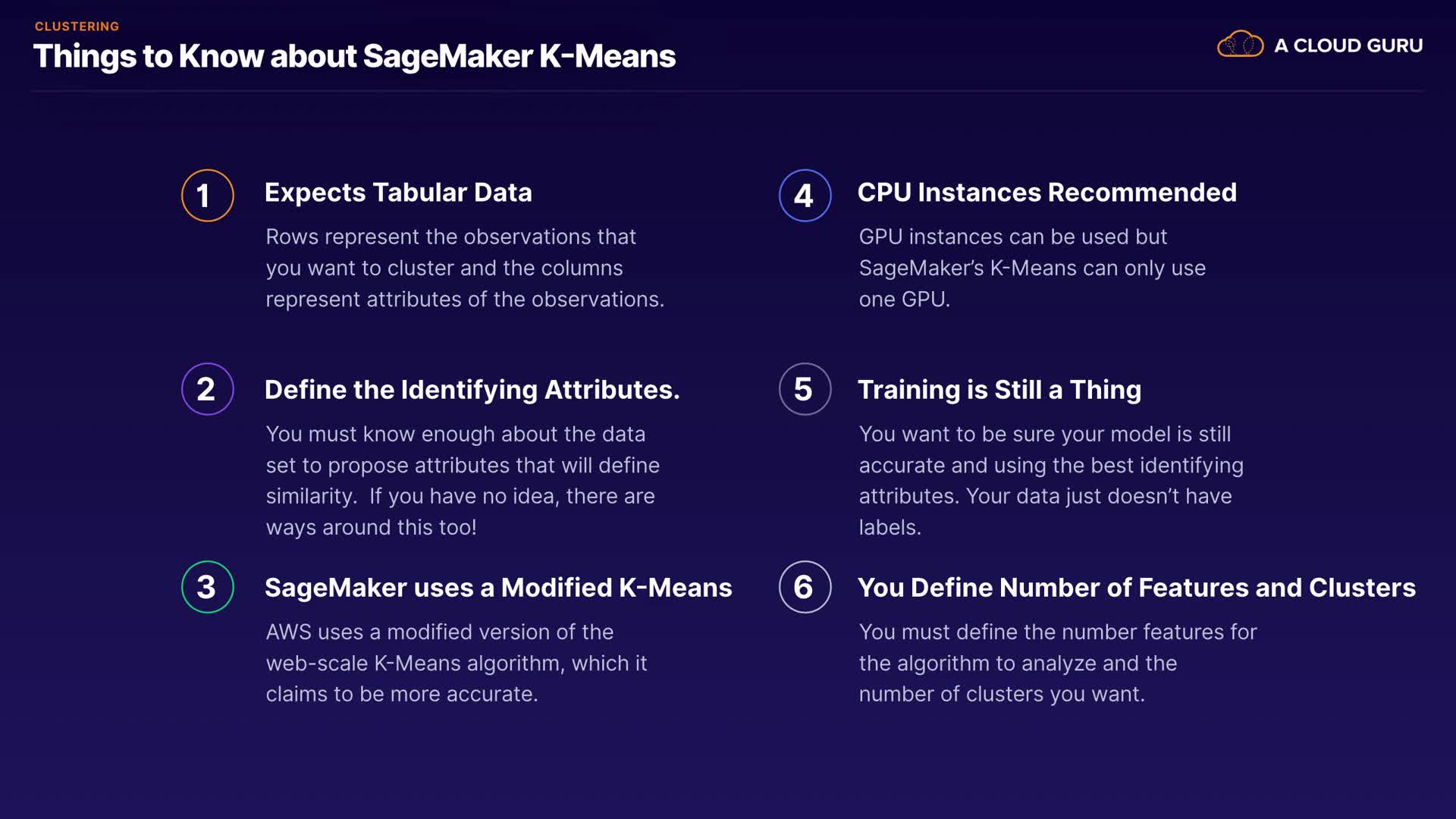Click the paragraph about web-scale K-Means algorithm

click(x=456, y=663)
